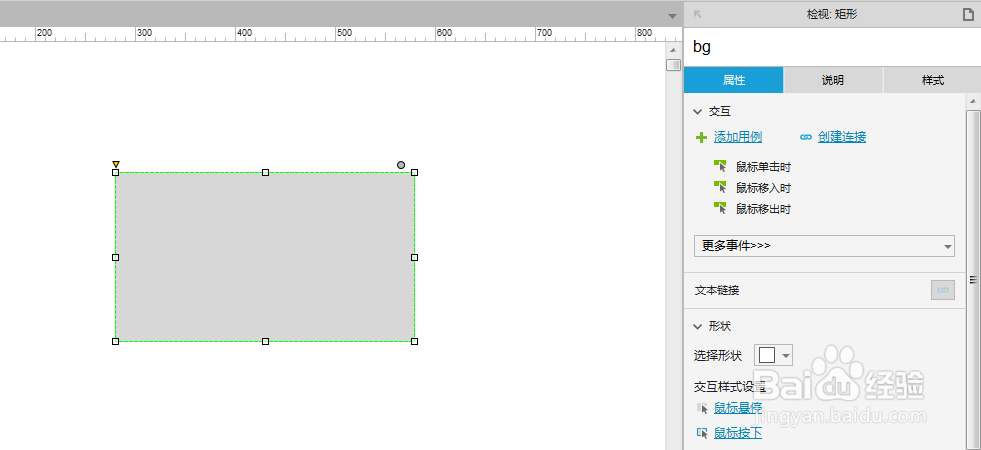Click the bottom-right resize handle of rectangle

pos(414,341)
